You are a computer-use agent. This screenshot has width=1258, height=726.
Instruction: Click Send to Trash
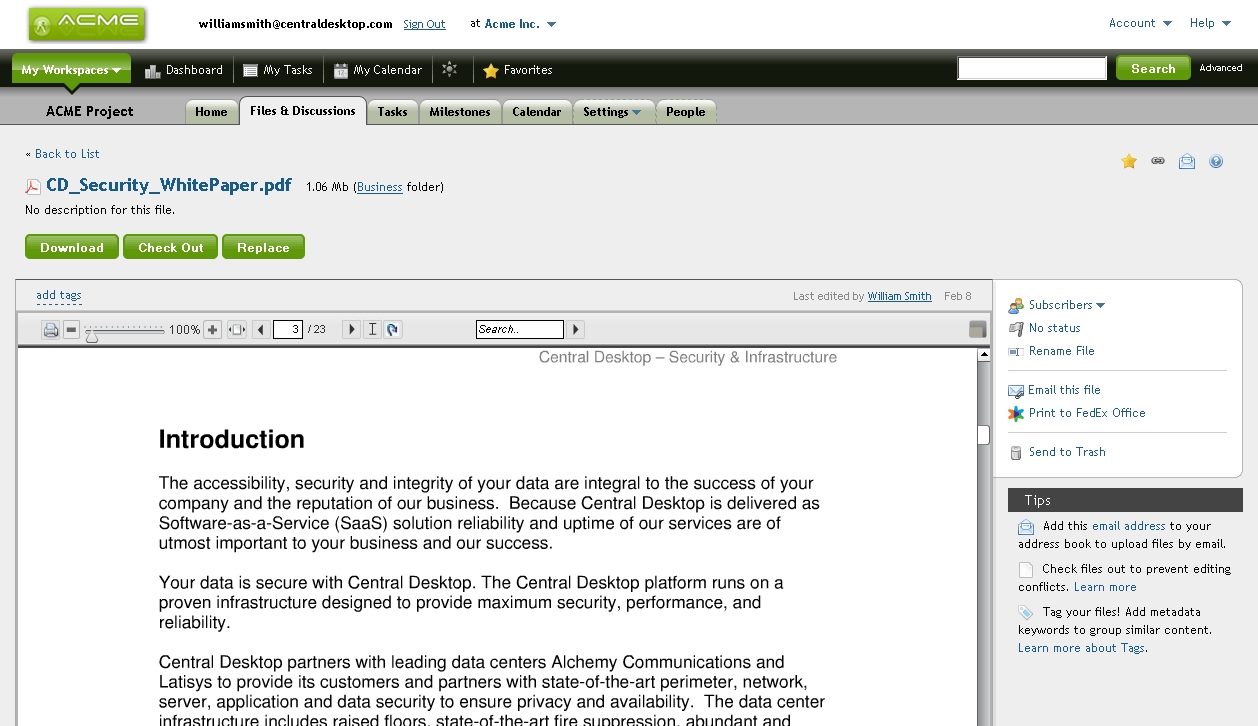click(x=1067, y=452)
